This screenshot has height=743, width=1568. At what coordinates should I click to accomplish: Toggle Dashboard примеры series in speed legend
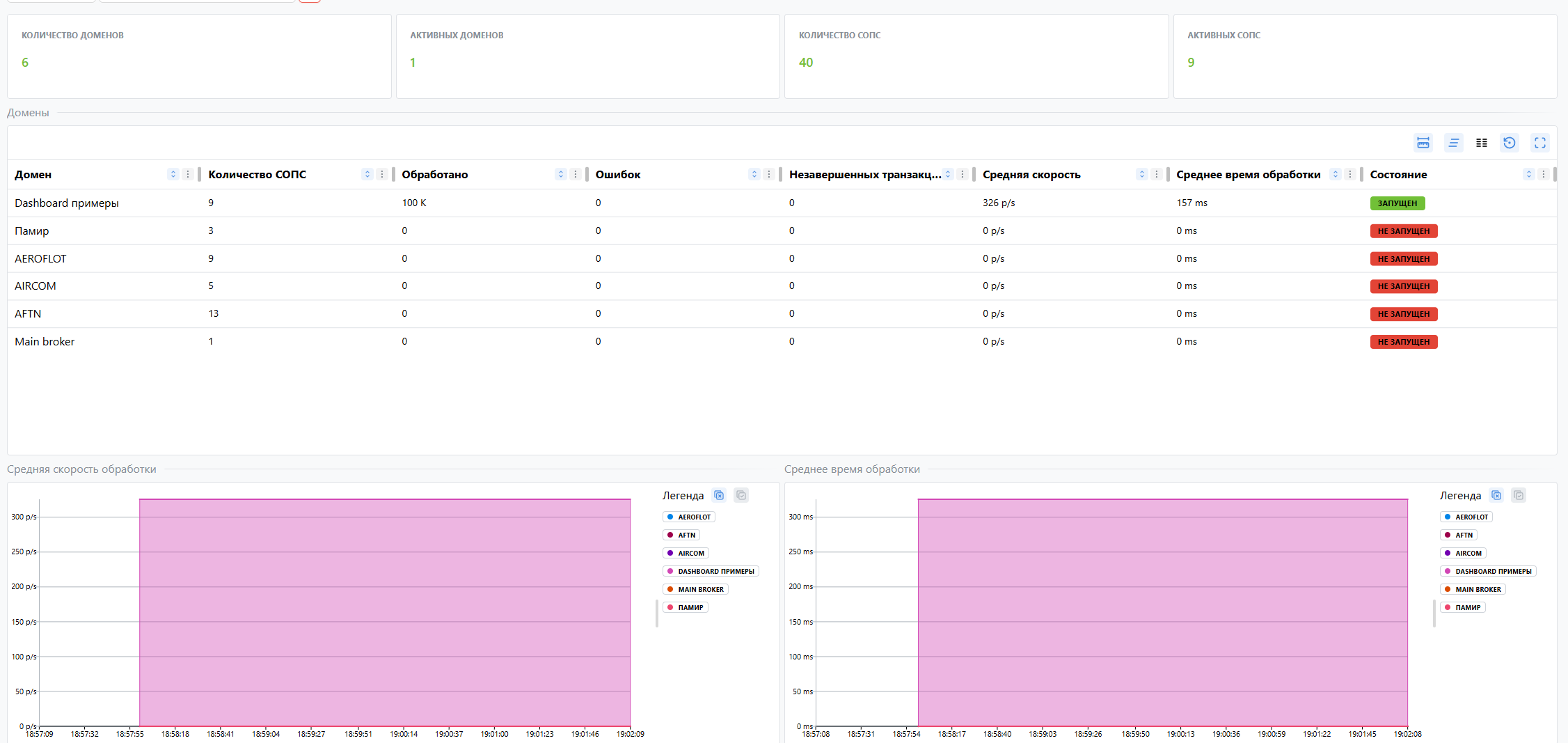click(x=711, y=571)
